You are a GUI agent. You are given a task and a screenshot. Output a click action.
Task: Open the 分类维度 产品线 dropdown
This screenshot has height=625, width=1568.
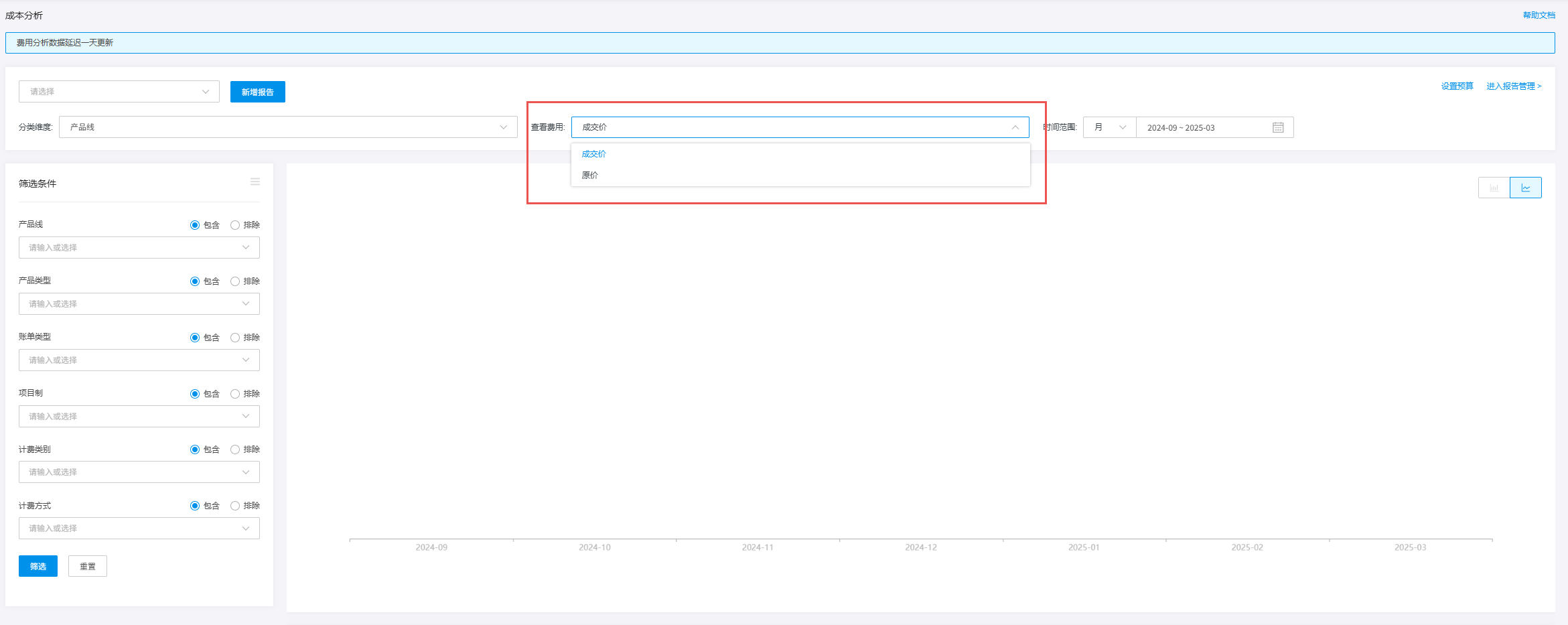click(x=288, y=127)
